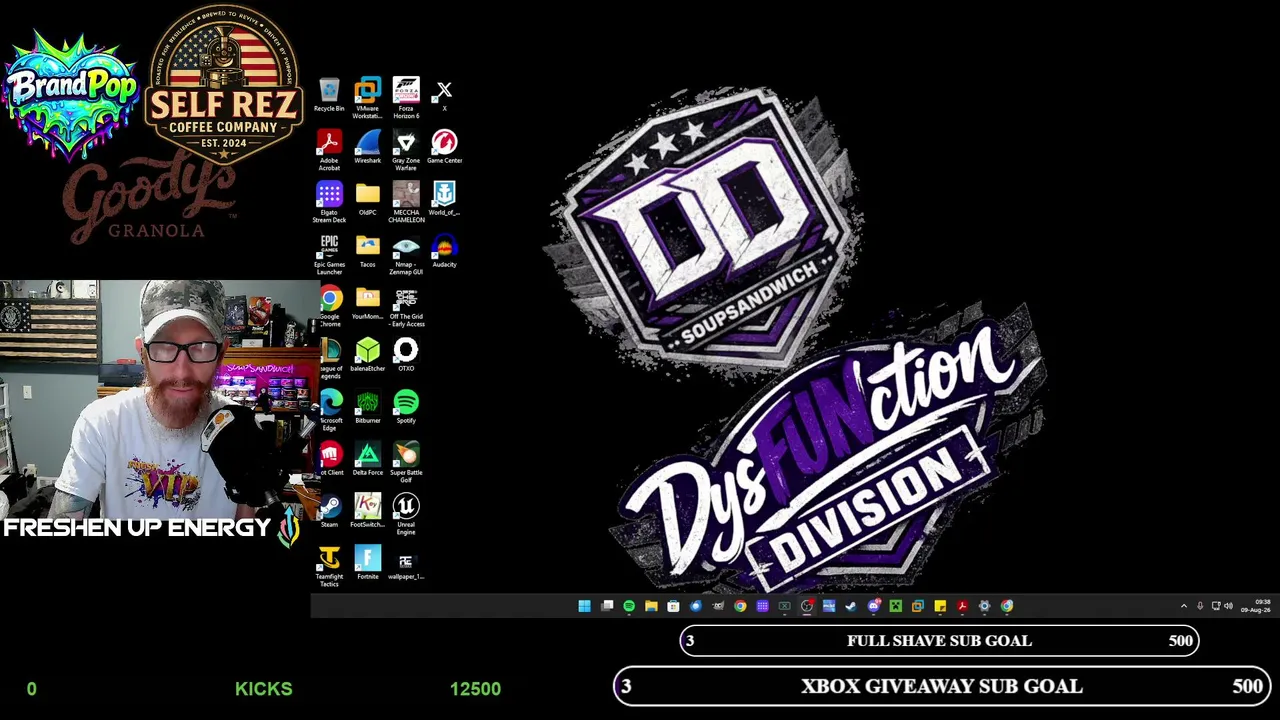Launch Unreal Engine from the desktop
This screenshot has height=720, width=1280.
pos(406,514)
